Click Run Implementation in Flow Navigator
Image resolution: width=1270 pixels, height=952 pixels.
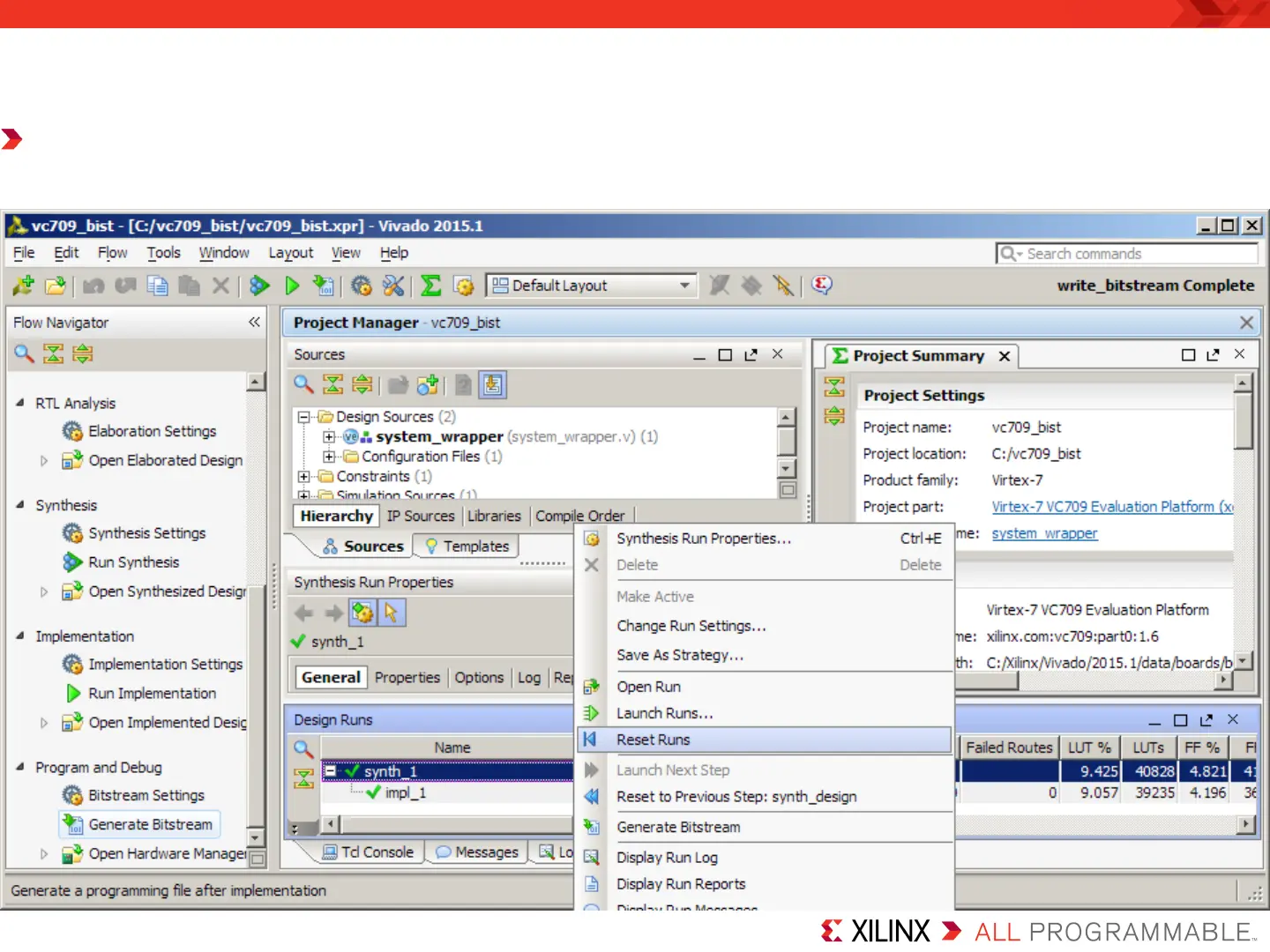(x=152, y=694)
